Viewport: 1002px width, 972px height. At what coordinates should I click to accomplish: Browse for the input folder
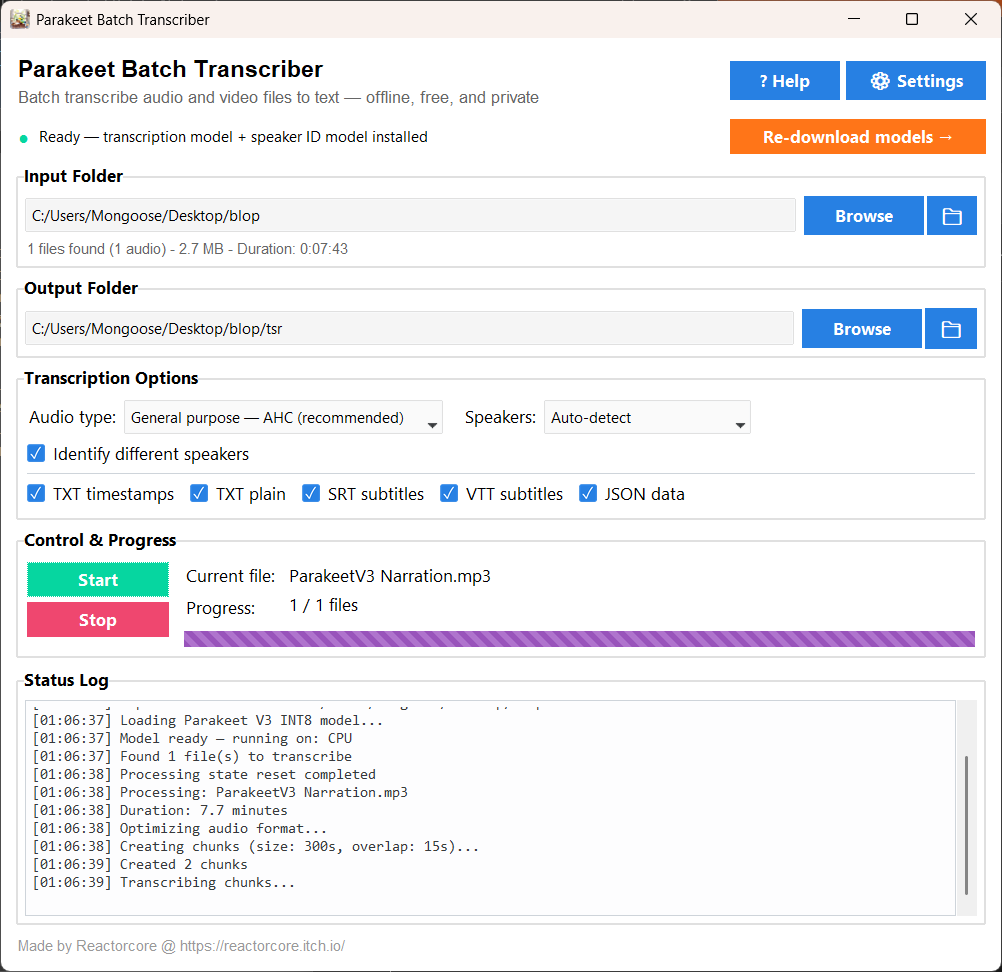point(863,216)
